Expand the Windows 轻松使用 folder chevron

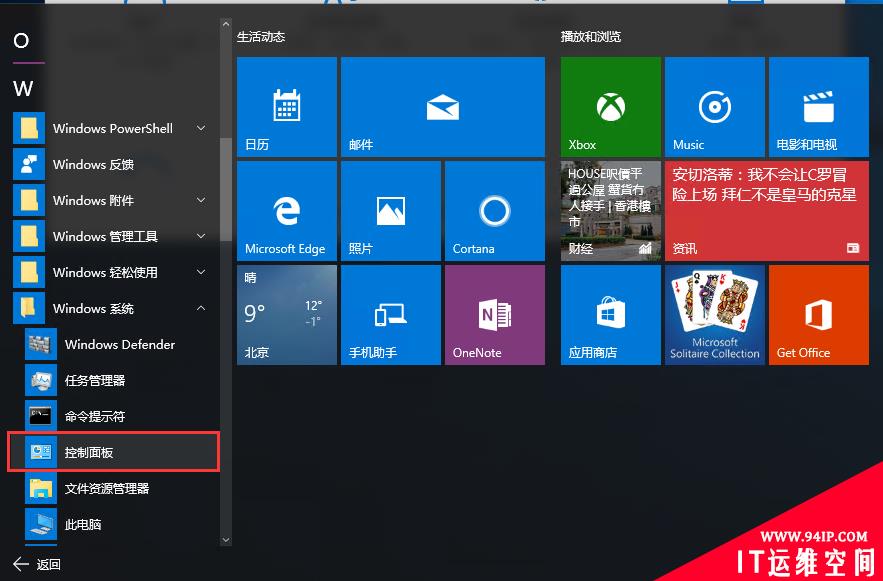click(x=201, y=272)
